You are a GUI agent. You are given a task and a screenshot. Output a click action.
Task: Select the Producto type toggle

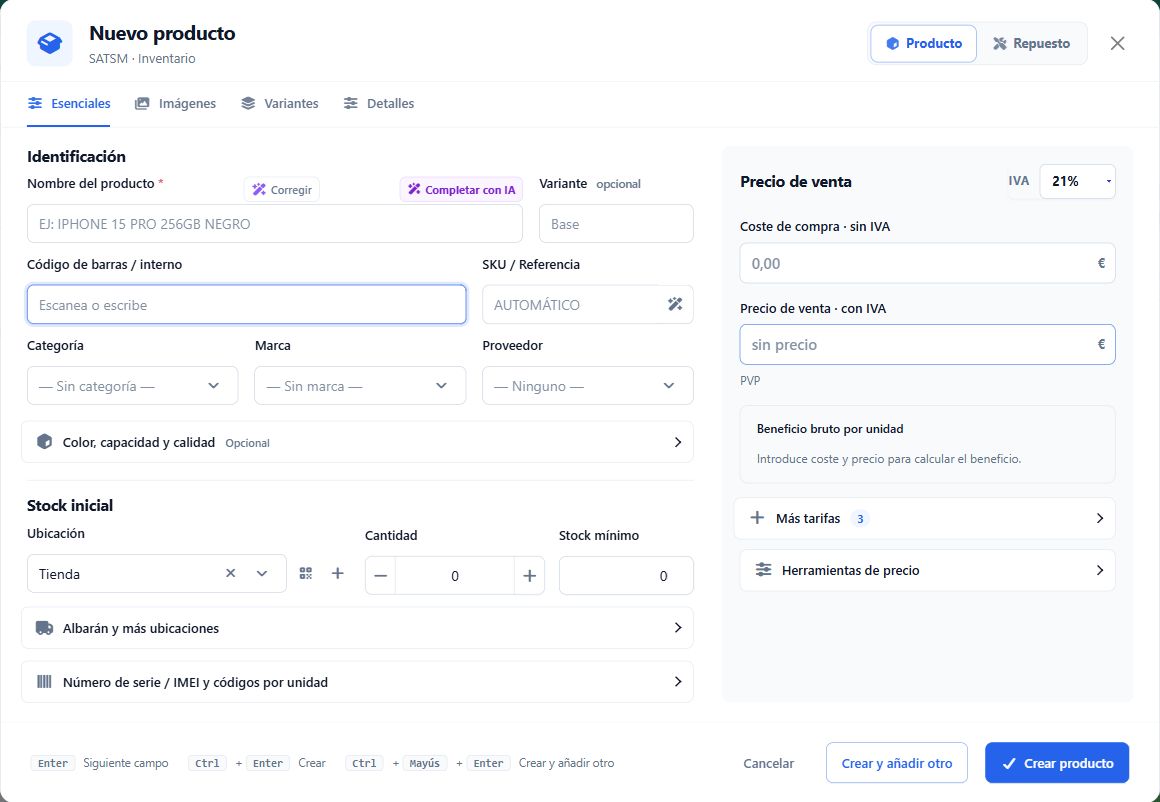[923, 44]
